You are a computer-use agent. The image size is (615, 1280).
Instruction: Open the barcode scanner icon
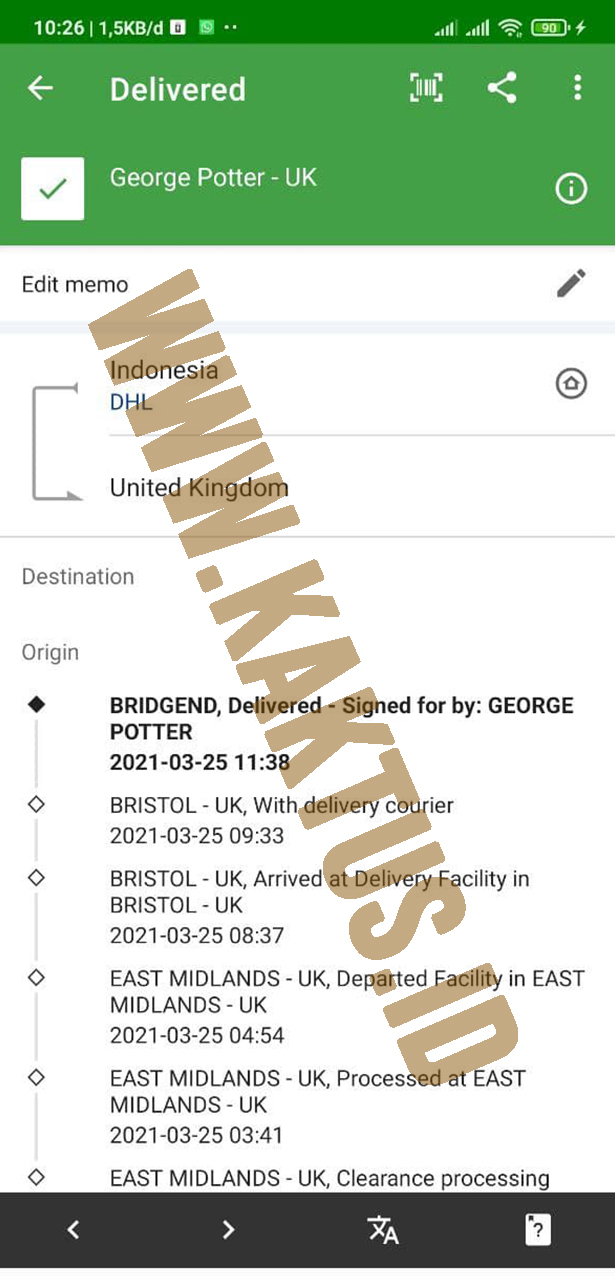[427, 88]
